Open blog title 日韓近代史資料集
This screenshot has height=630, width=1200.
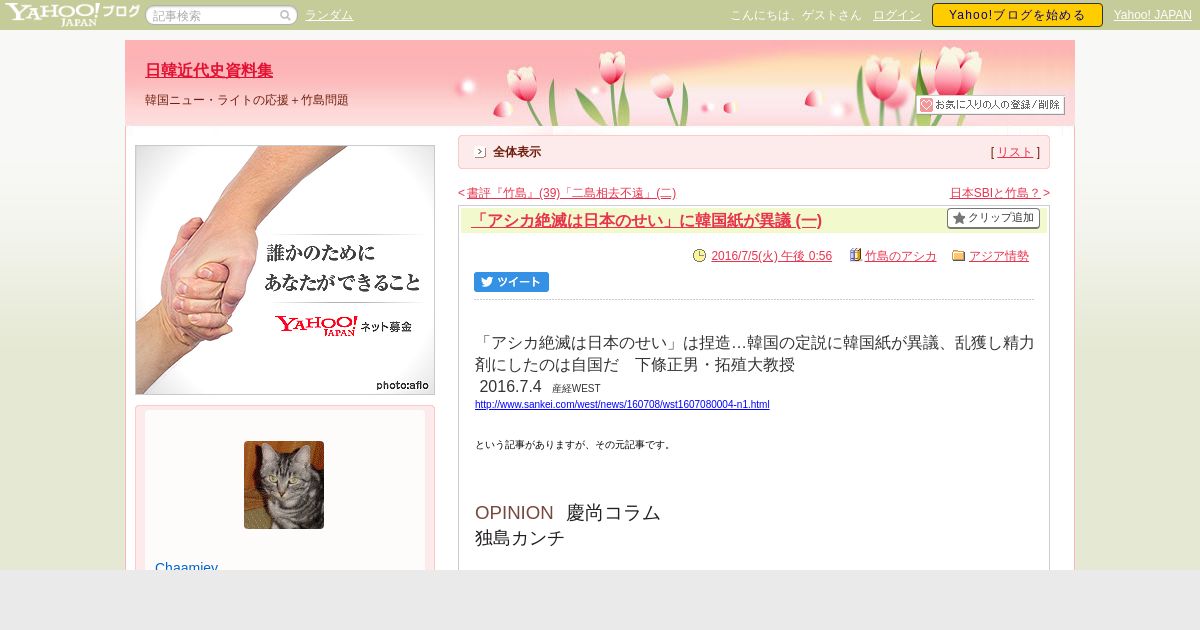coord(209,70)
